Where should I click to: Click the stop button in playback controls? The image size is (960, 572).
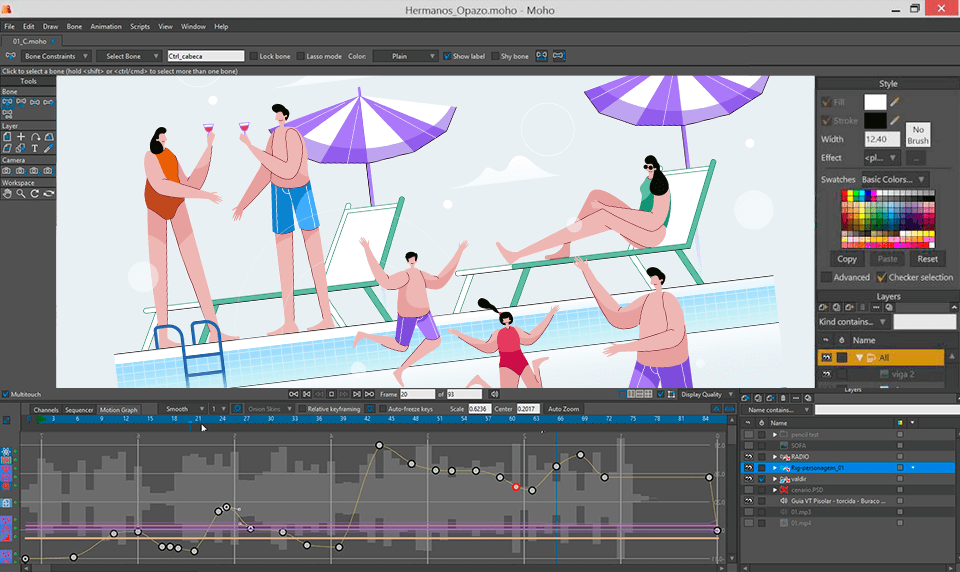[332, 394]
